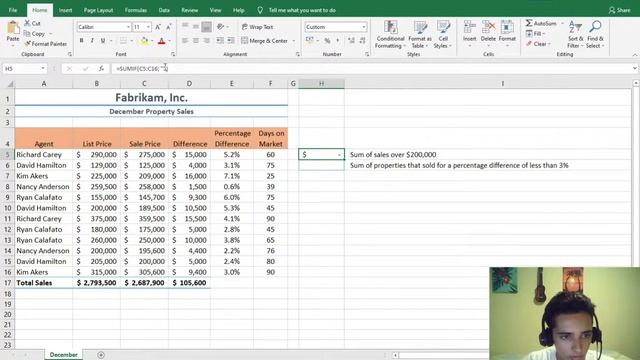The image size is (640, 360).
Task: Toggle Align Right
Action: [207, 40]
